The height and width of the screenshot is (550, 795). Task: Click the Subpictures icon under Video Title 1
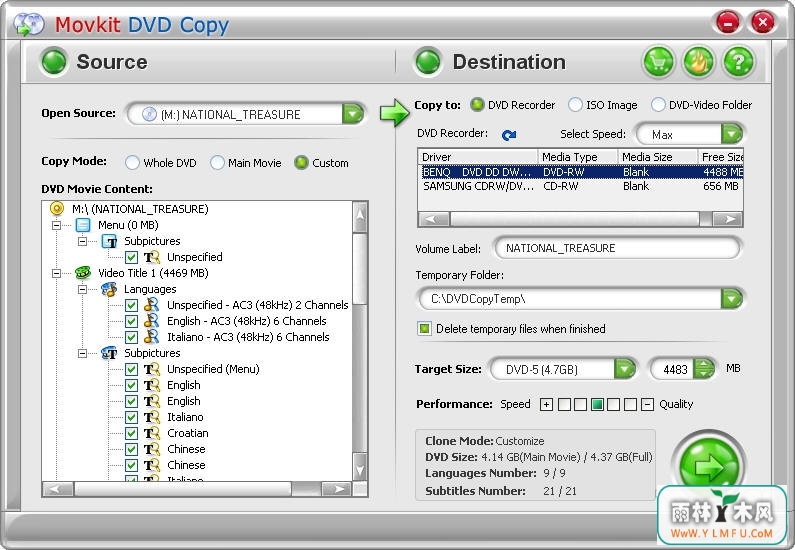click(109, 353)
